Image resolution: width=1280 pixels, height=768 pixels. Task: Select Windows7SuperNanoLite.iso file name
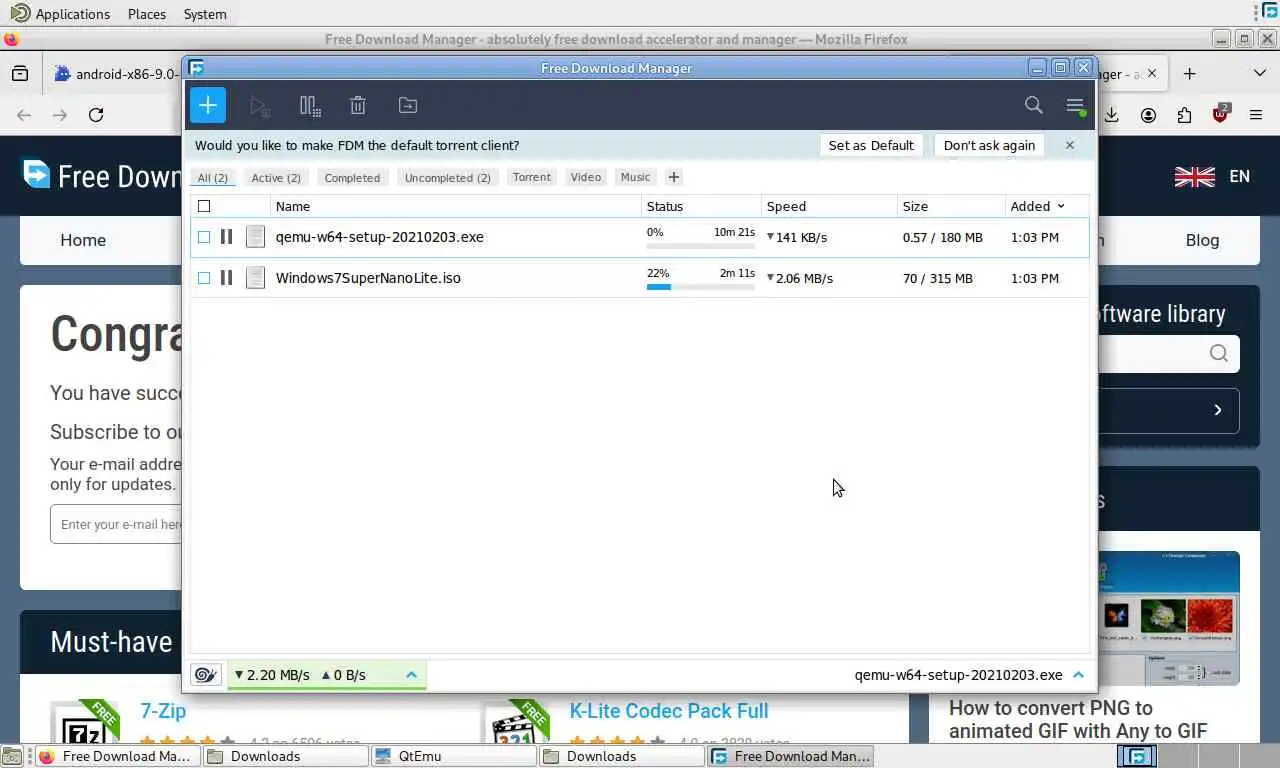tap(368, 278)
